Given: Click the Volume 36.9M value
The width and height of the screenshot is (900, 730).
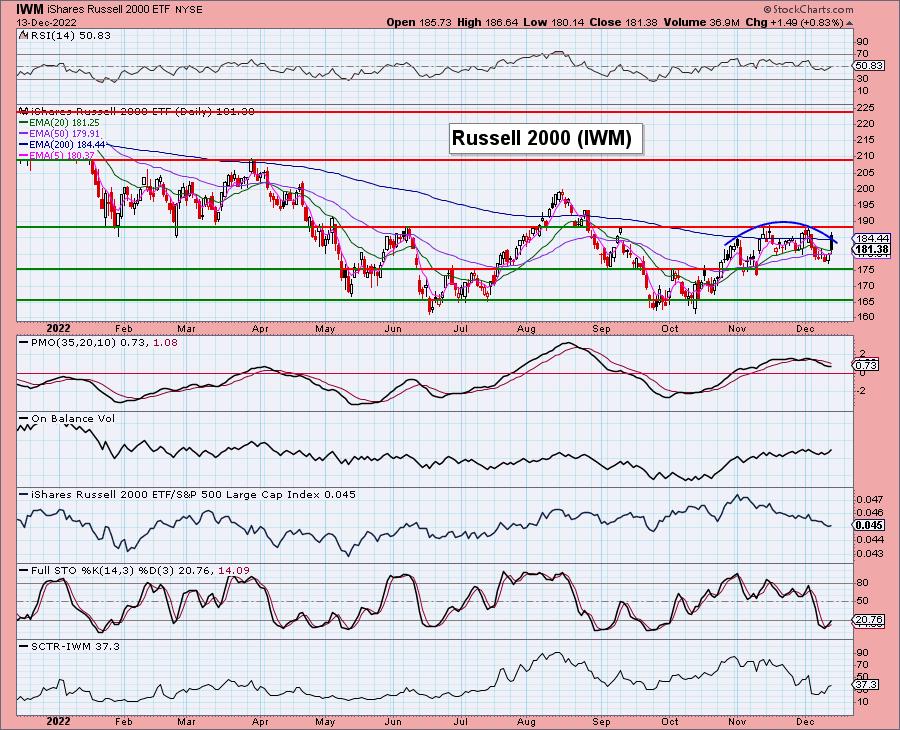Looking at the screenshot, I should click(x=701, y=22).
